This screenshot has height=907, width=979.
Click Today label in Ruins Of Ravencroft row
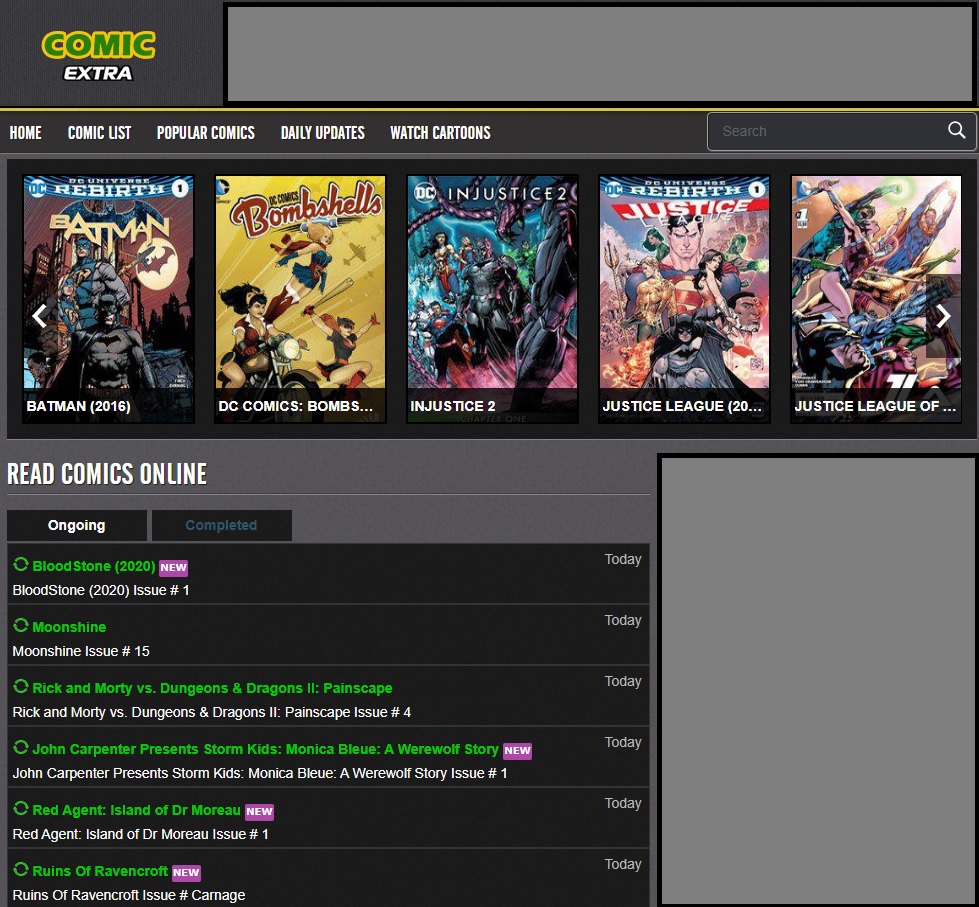[622, 864]
